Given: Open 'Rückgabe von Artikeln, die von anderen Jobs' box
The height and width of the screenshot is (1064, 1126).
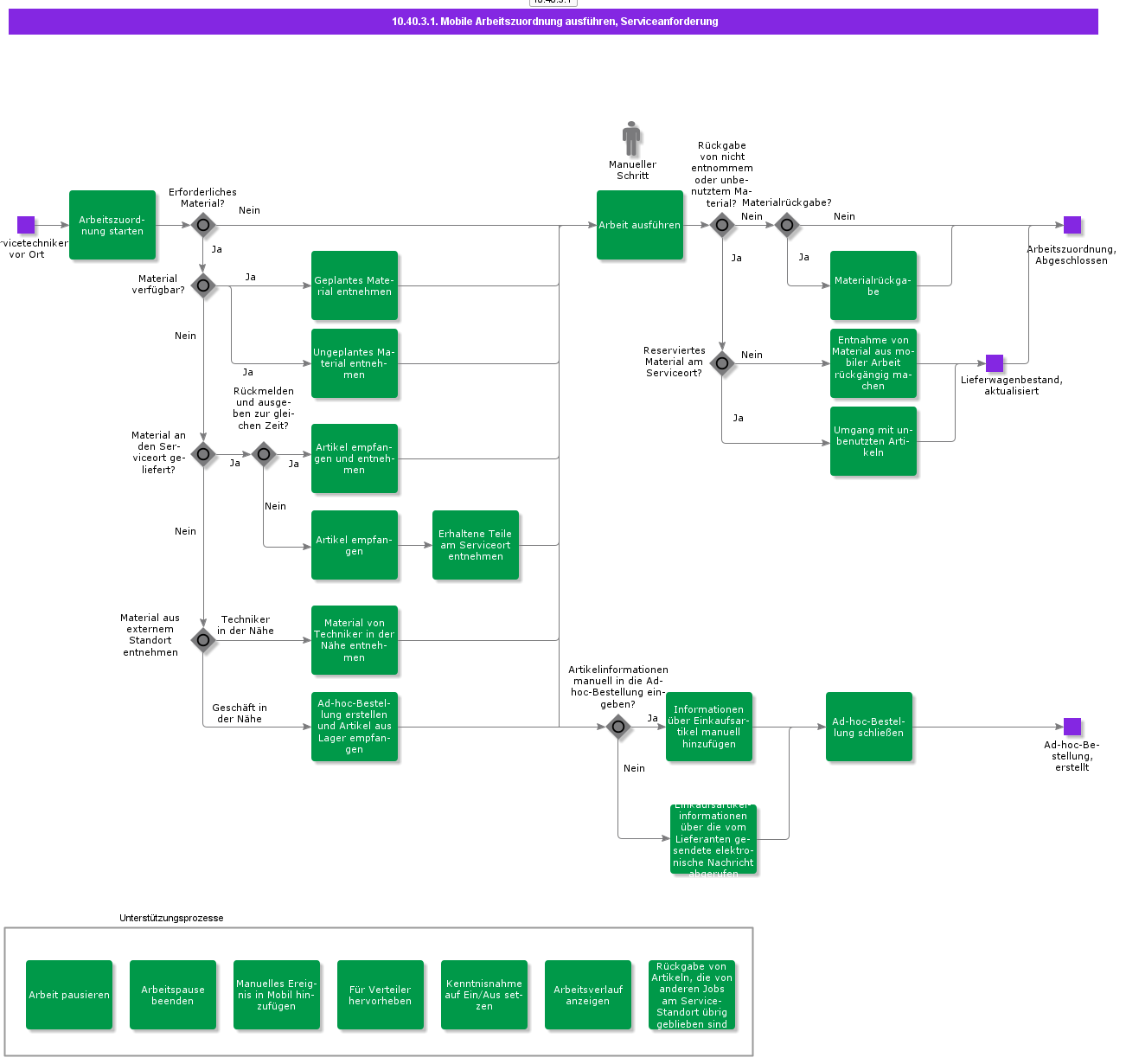Looking at the screenshot, I should tap(692, 995).
